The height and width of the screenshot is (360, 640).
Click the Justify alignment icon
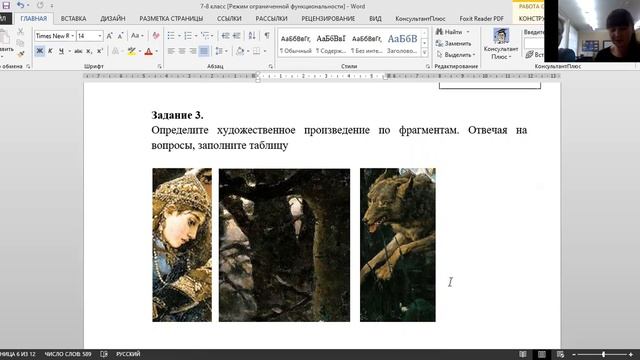coord(203,51)
